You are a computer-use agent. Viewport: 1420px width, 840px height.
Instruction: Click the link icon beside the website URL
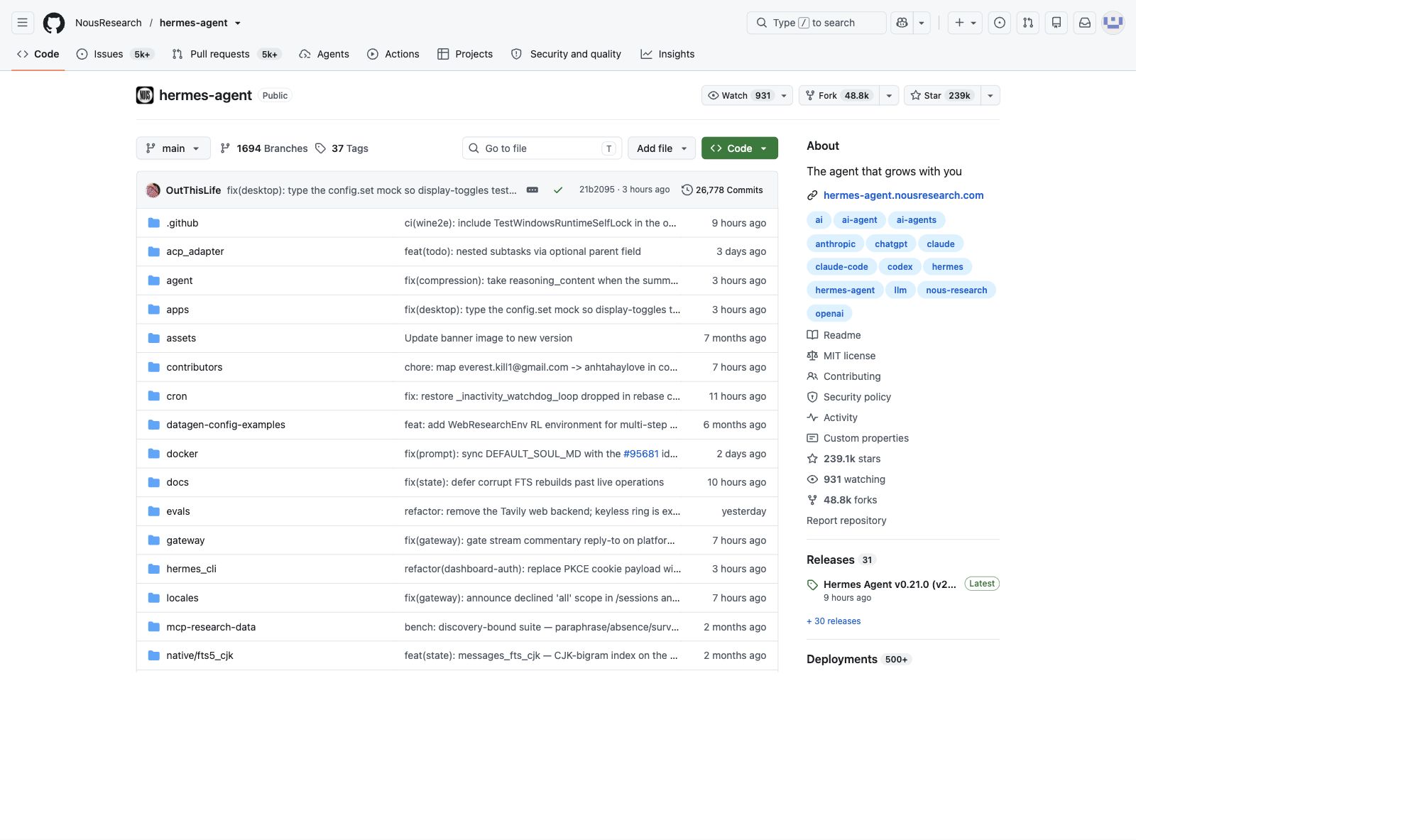point(812,195)
